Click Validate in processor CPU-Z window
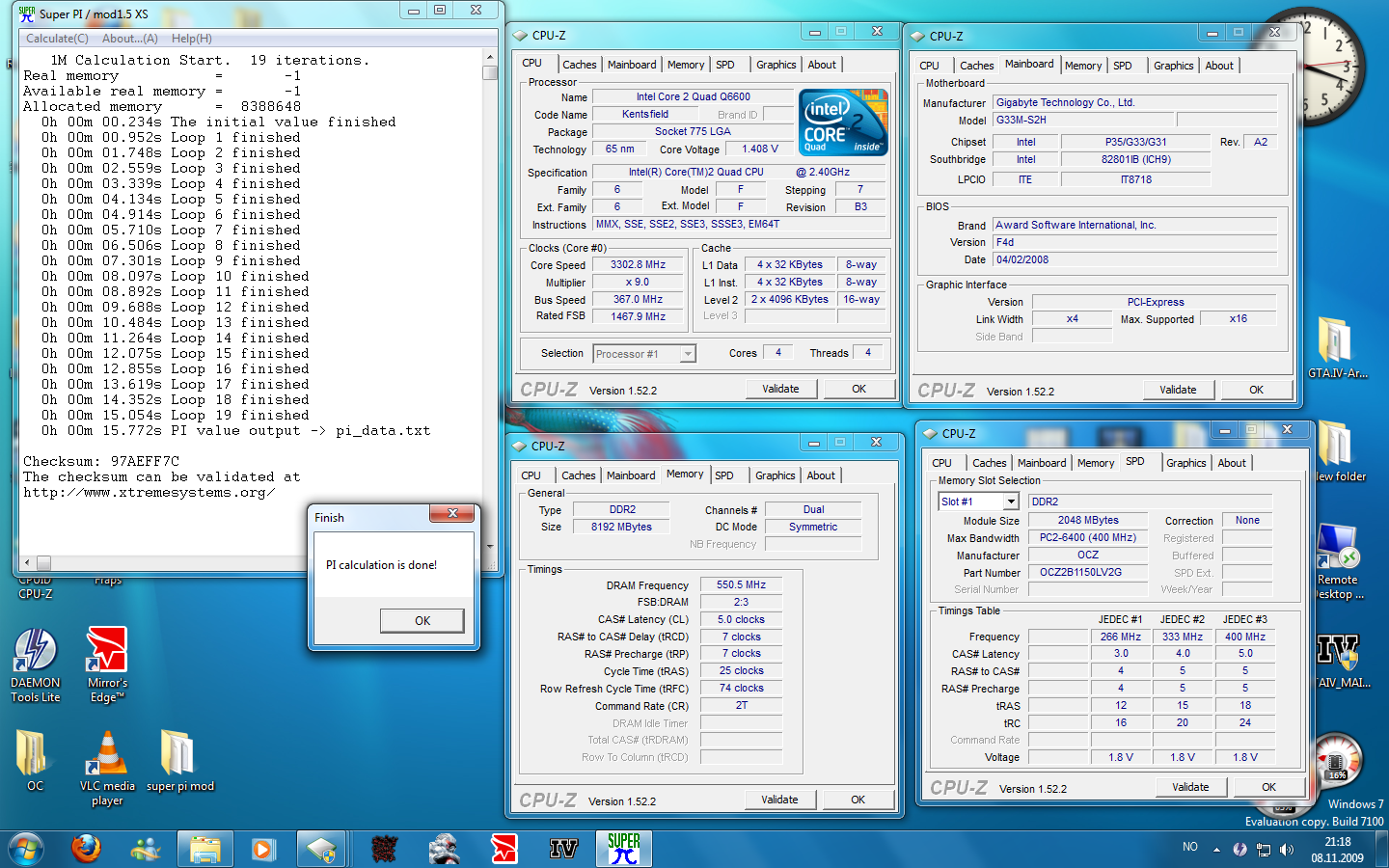Screen dimensions: 1389x868 tap(781, 389)
